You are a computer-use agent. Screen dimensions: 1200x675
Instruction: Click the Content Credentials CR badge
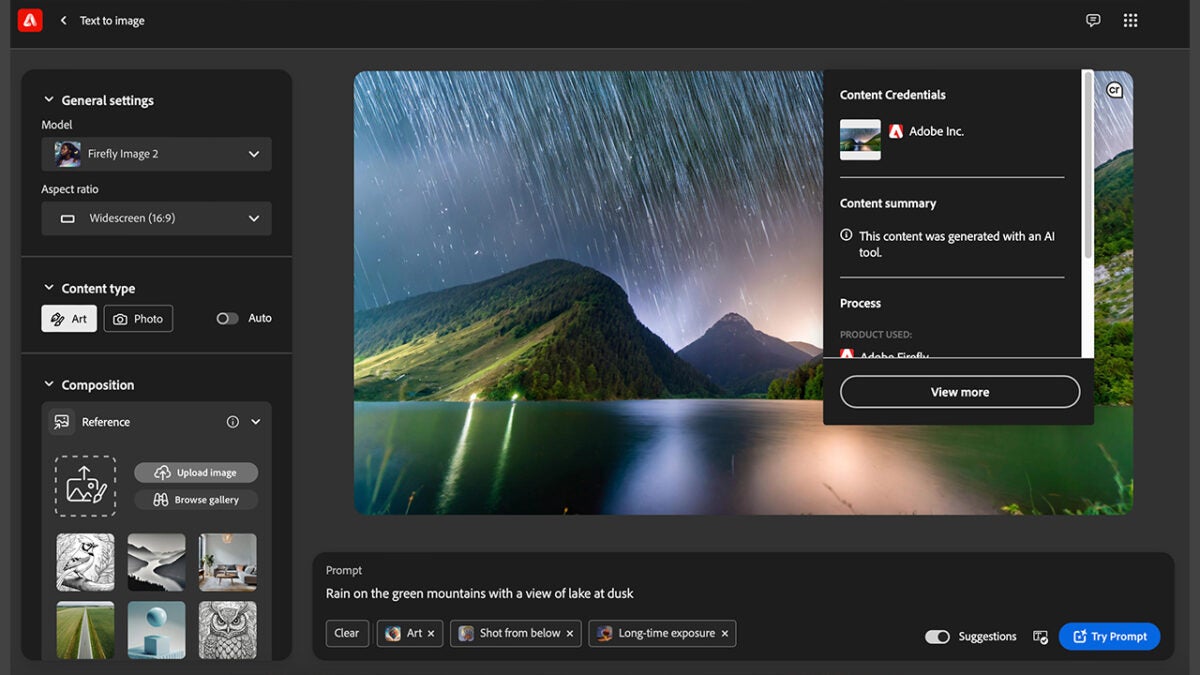tap(1114, 90)
